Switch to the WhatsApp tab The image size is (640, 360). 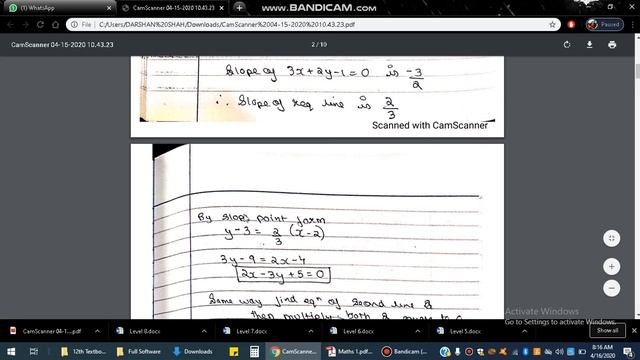click(59, 8)
